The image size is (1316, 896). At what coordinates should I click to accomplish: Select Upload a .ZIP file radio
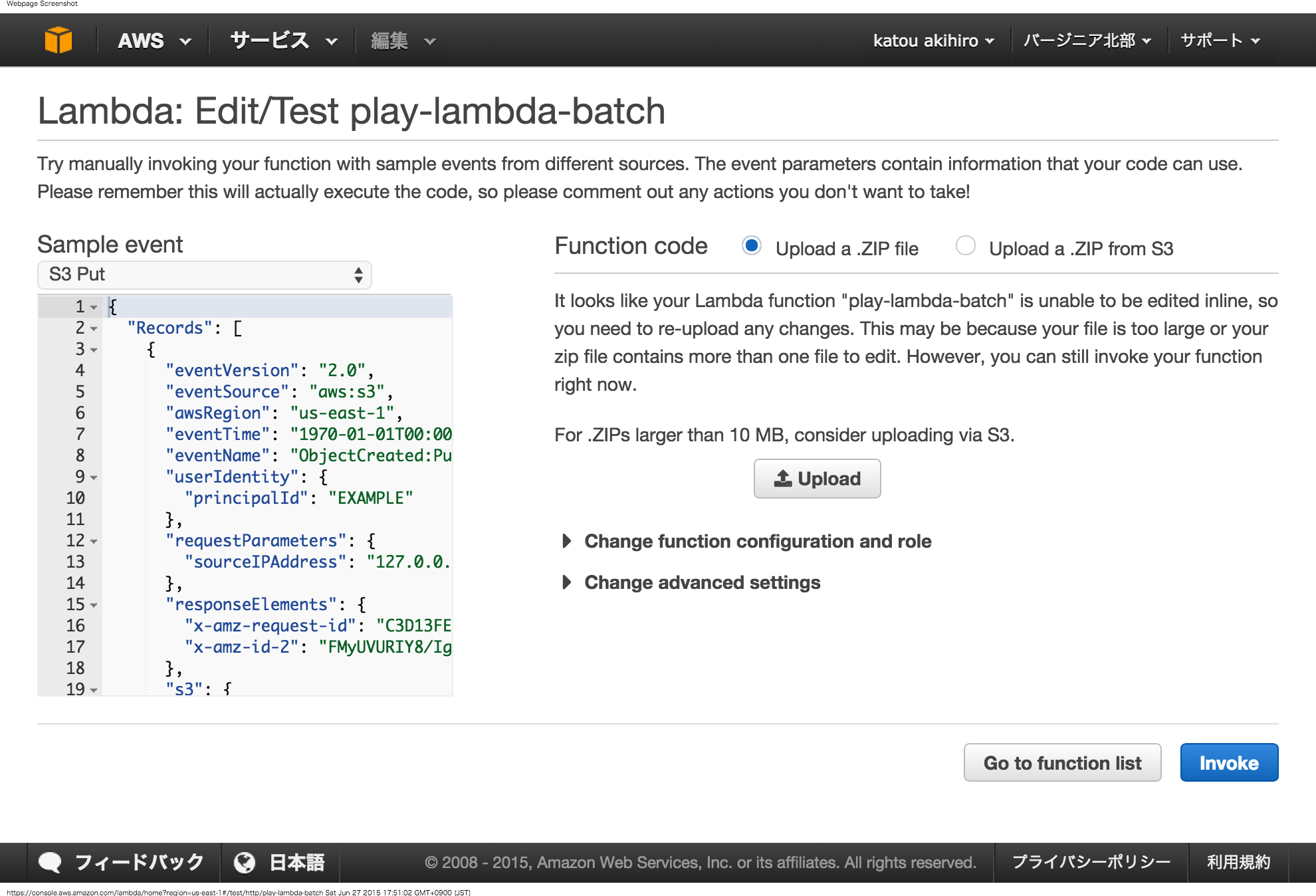coord(751,246)
